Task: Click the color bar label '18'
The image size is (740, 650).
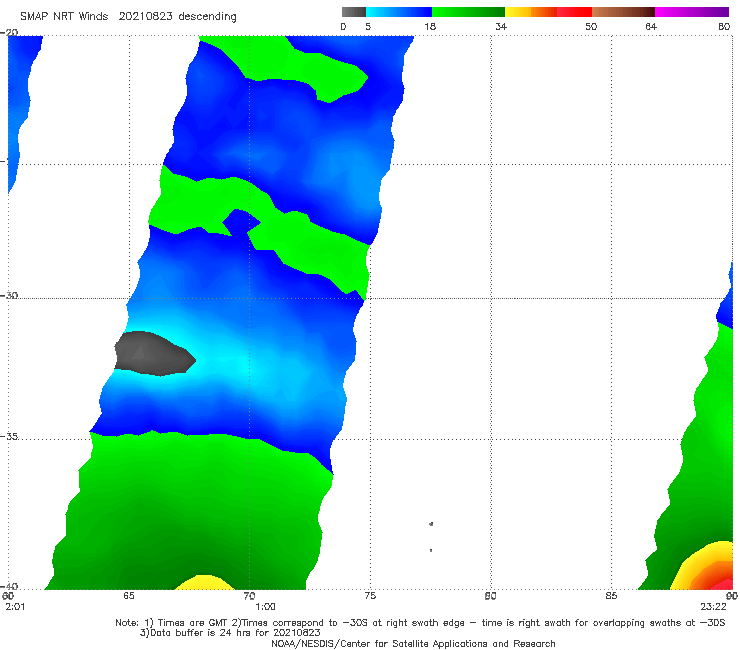Action: pos(430,26)
